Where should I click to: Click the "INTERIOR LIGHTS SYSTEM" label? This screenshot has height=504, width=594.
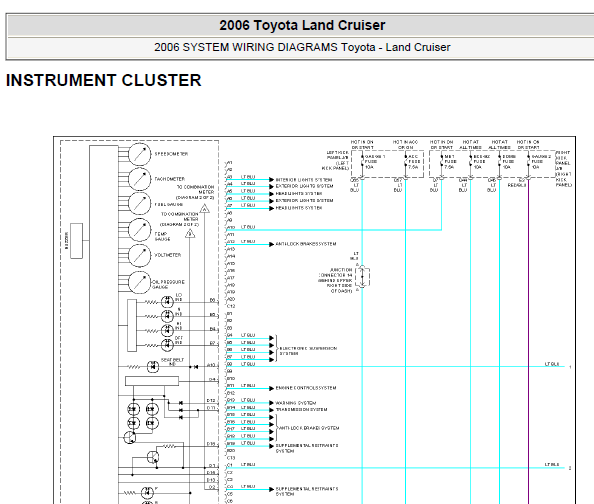(x=304, y=180)
